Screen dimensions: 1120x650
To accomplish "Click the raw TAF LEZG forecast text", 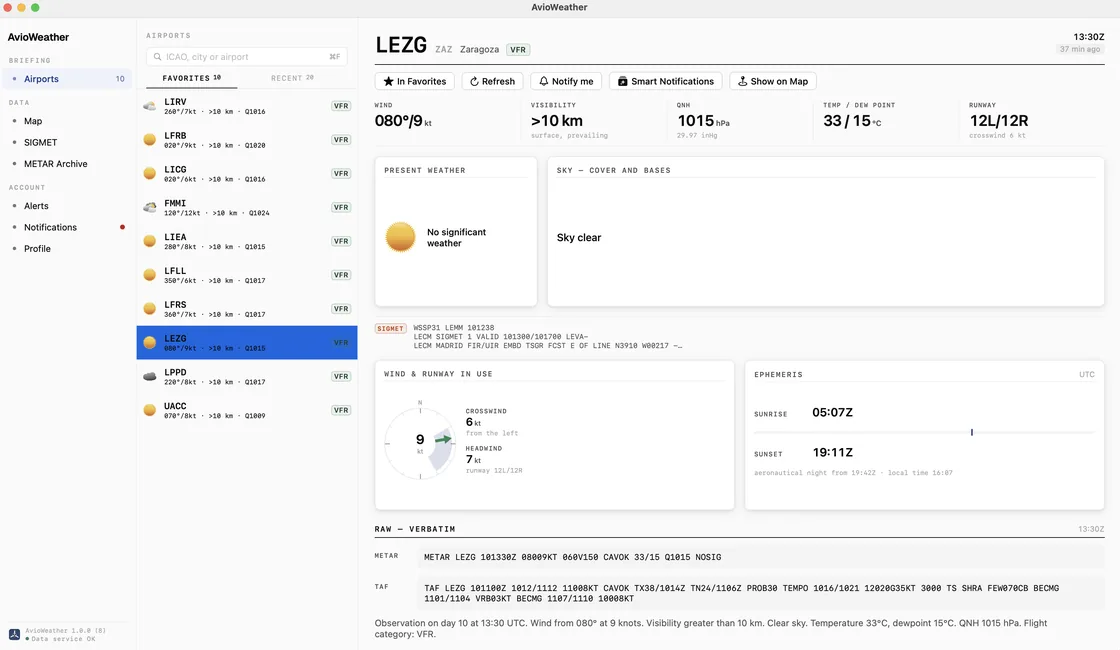I will [741, 594].
